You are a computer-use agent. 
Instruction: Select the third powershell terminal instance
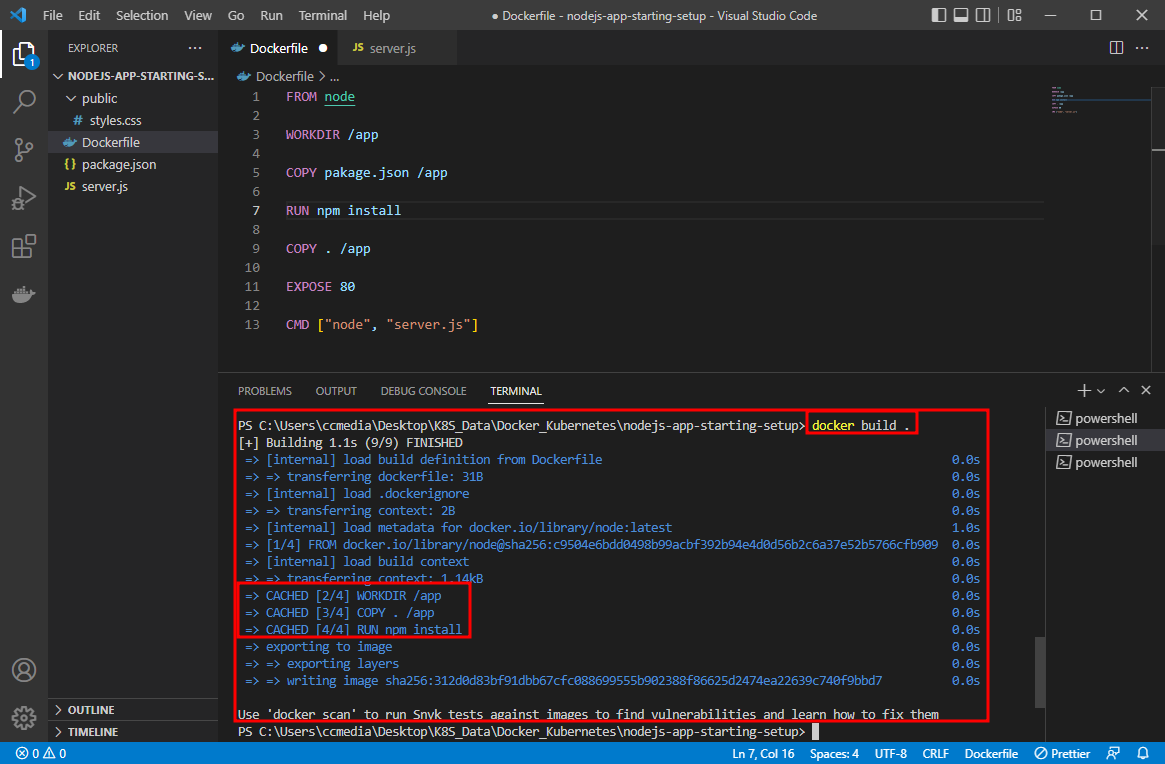point(1105,462)
